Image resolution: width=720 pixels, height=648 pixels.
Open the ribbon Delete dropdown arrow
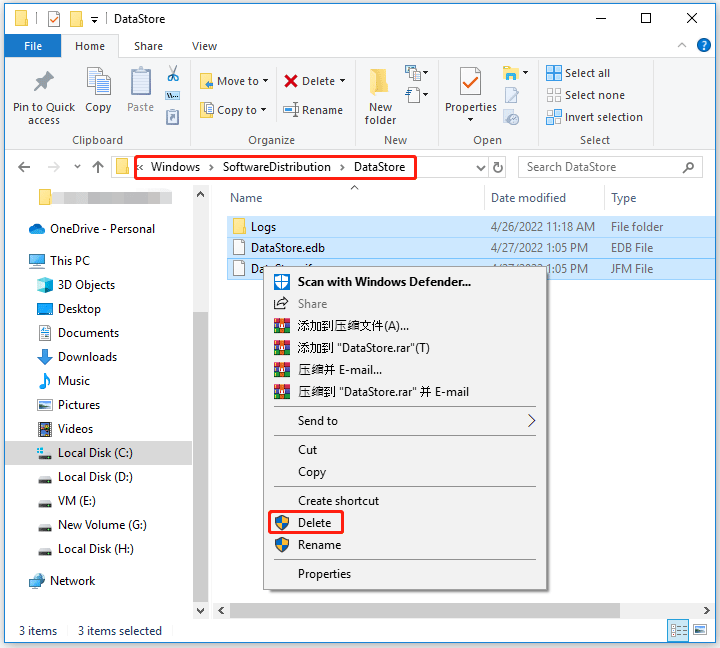(343, 81)
